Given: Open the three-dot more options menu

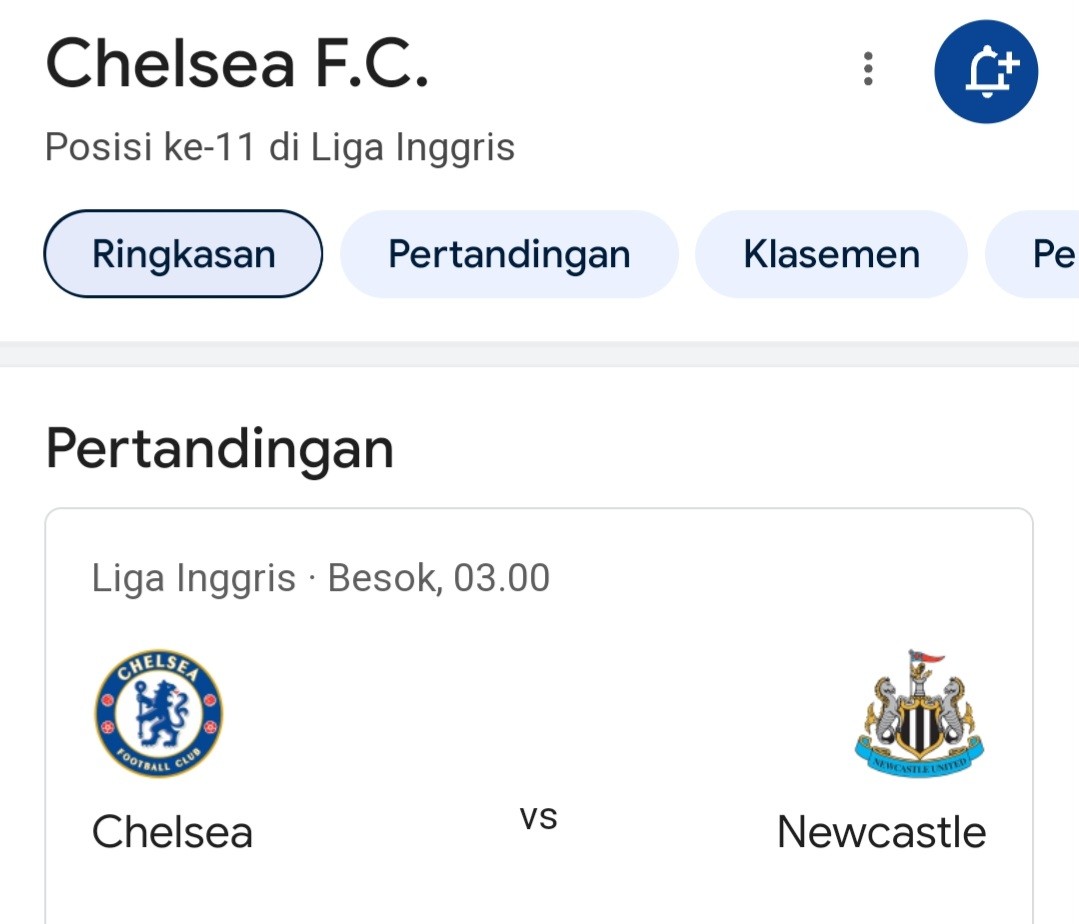Looking at the screenshot, I should pos(868,69).
